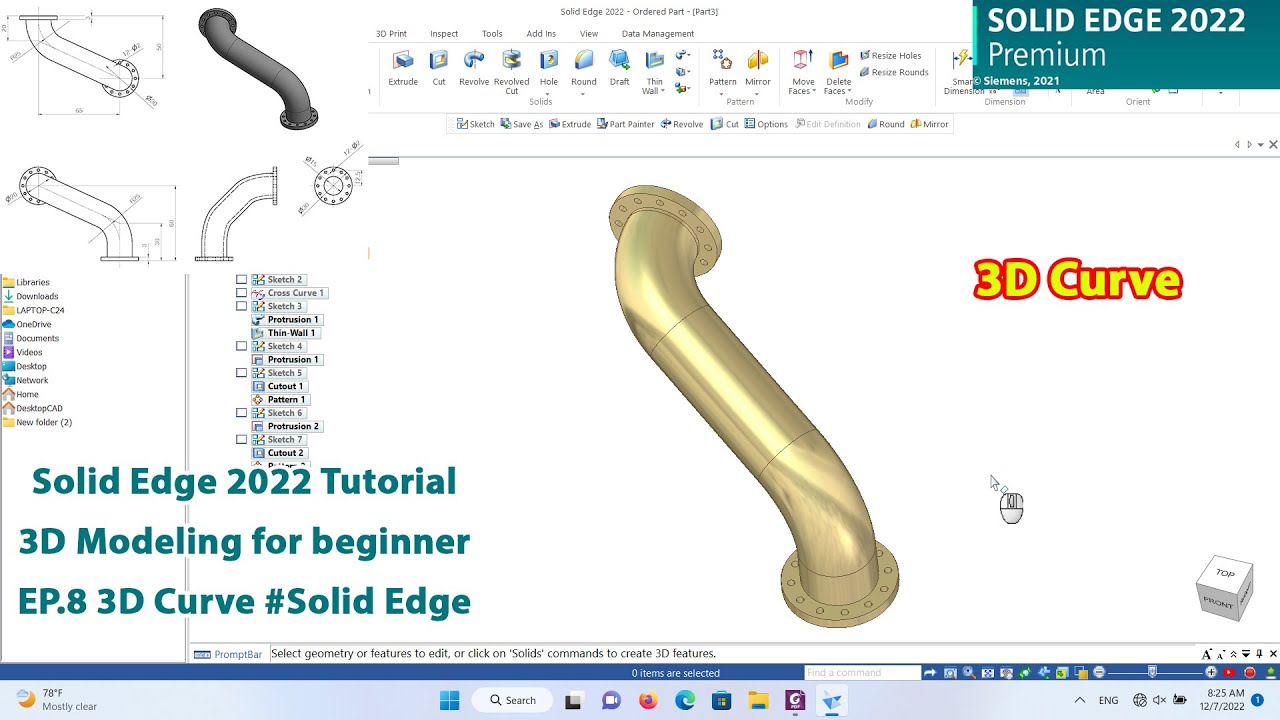Click the Find a command field
Viewport: 1280px width, 720px height.
pyautogui.click(x=862, y=673)
